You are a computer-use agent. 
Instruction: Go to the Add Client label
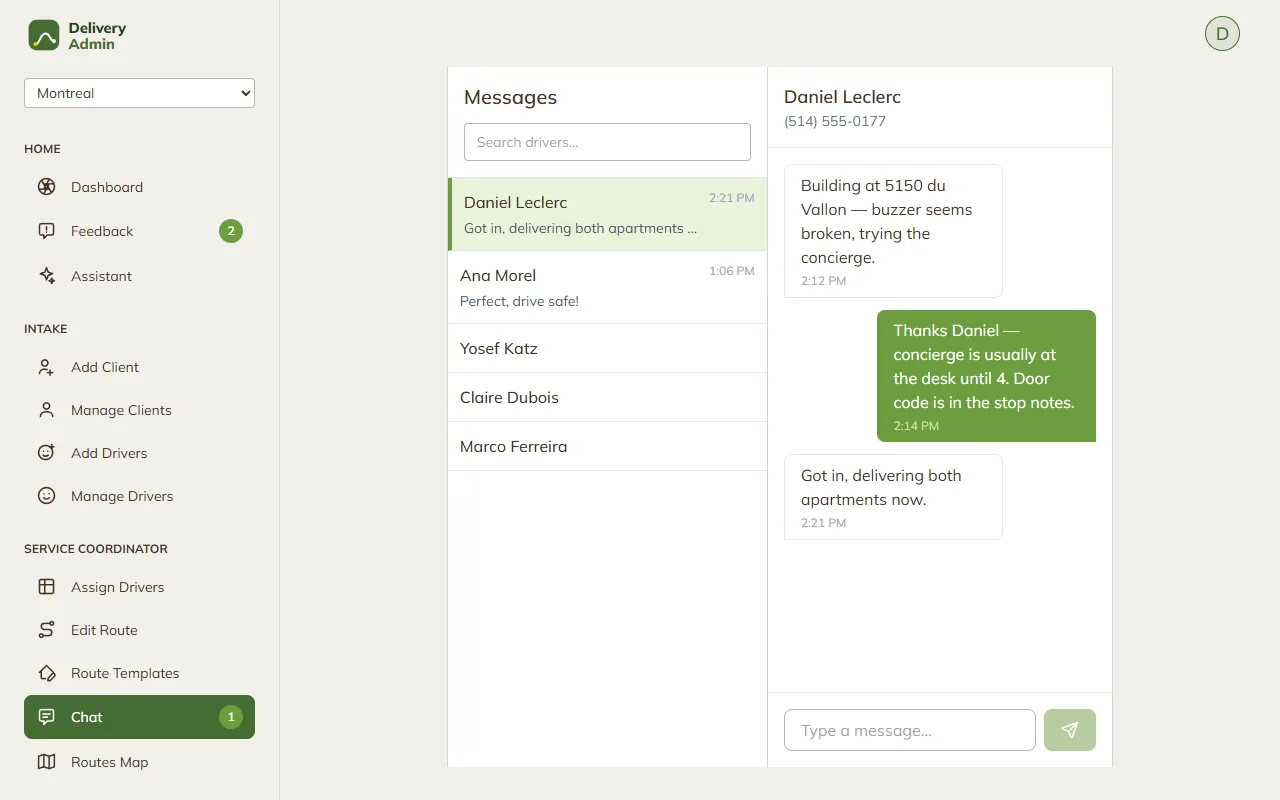point(105,367)
